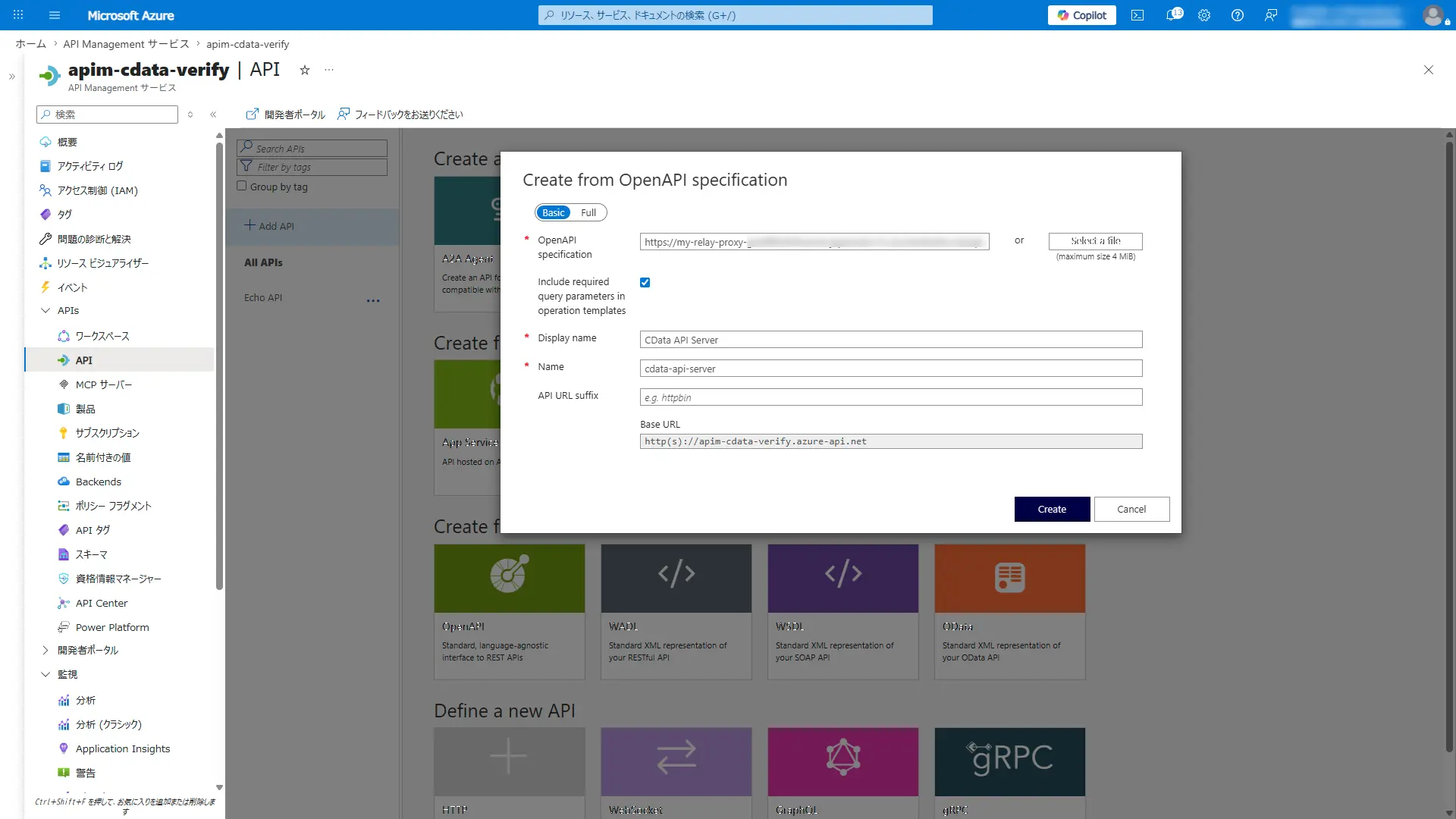This screenshot has width=1456, height=819.
Task: Open アクセス制御 (IAM) in the sidebar
Action: click(x=97, y=190)
